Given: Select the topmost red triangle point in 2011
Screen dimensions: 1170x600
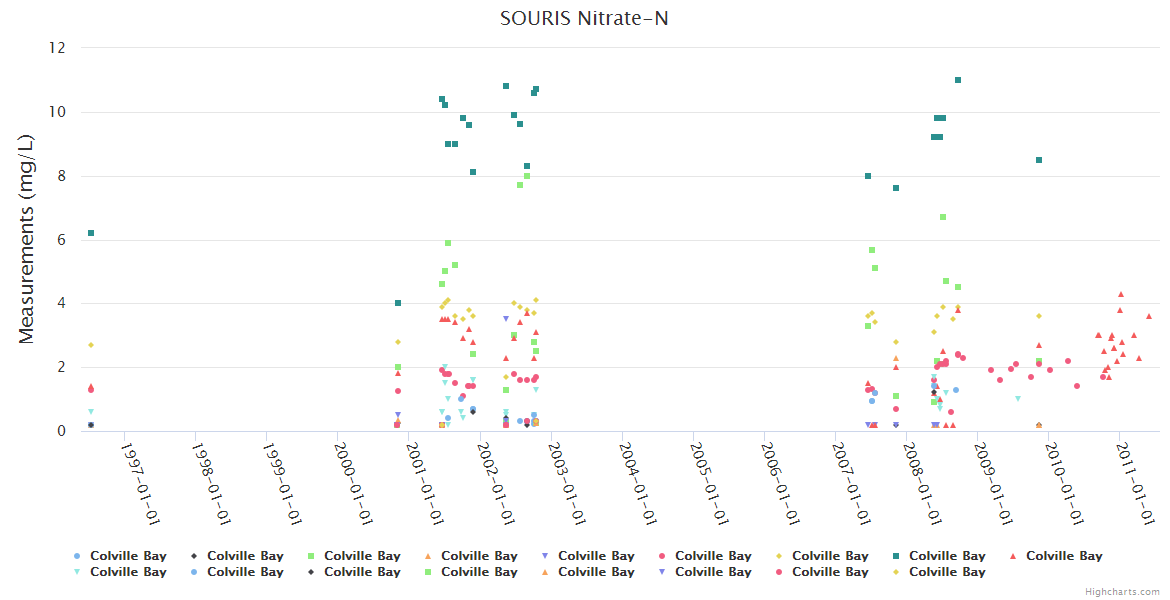Looking at the screenshot, I should coord(1121,295).
